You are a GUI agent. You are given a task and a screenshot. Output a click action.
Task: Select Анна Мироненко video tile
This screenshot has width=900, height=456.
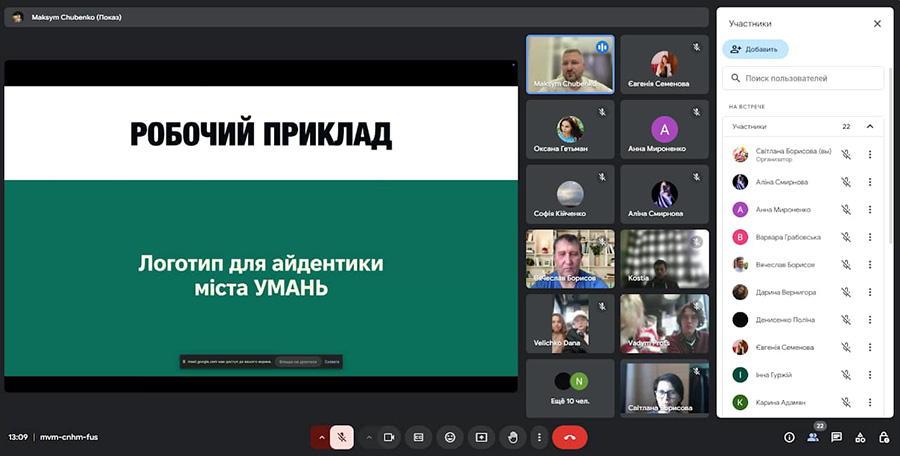coord(664,129)
